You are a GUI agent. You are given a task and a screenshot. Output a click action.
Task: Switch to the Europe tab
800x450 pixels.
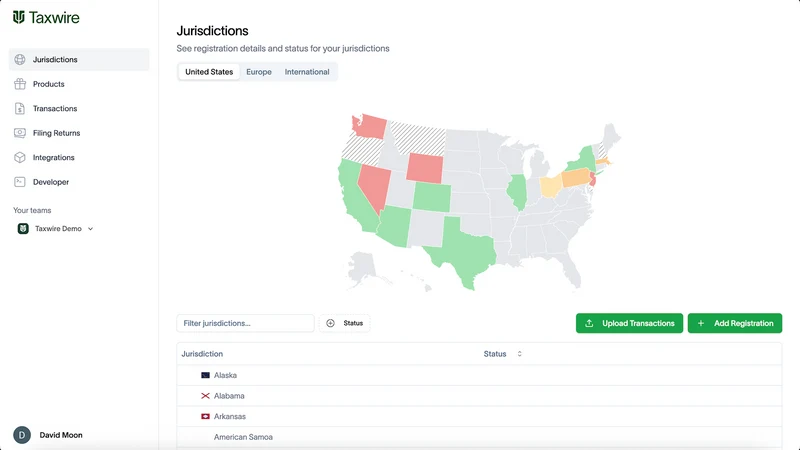[259, 72]
